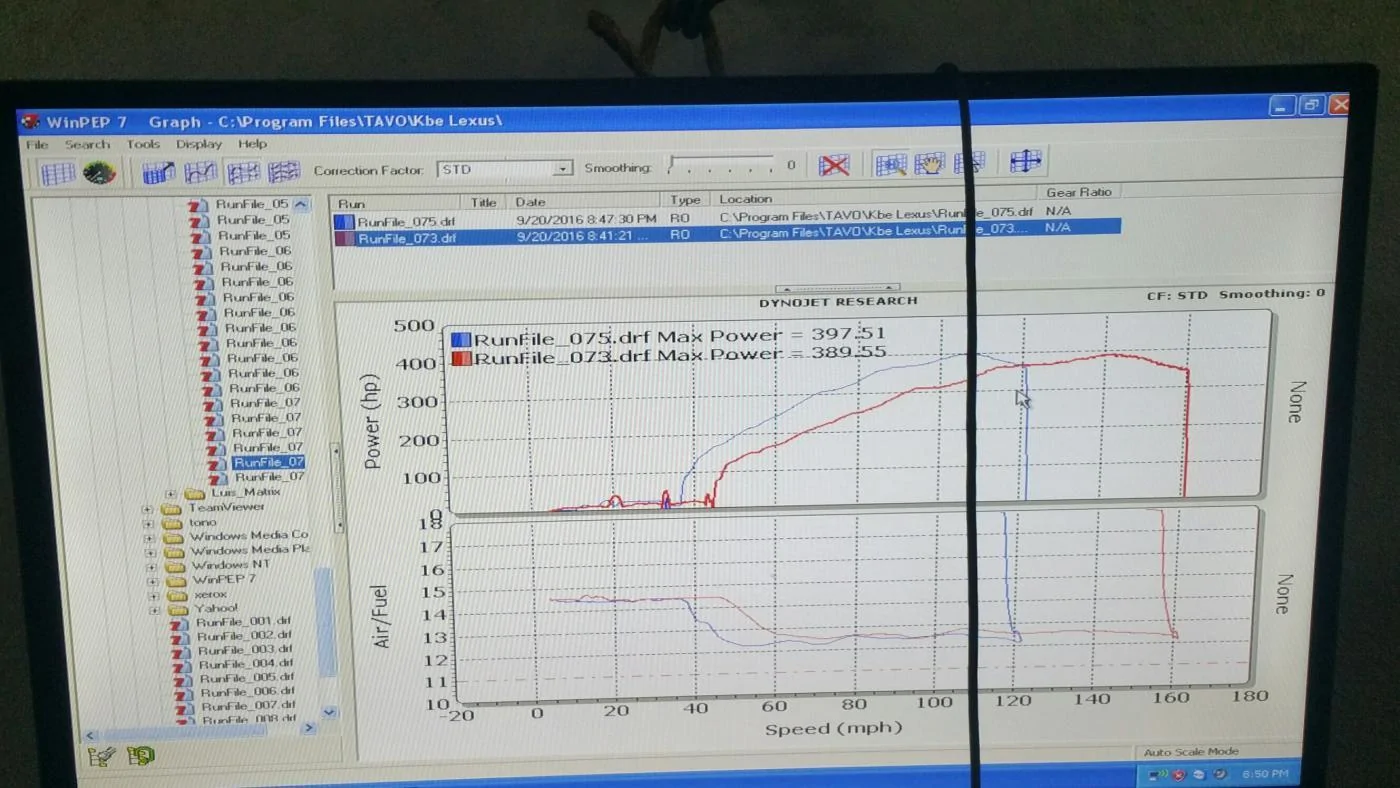The width and height of the screenshot is (1400, 788).
Task: Select RunFile_003.drf in the tree
Action: [245, 649]
